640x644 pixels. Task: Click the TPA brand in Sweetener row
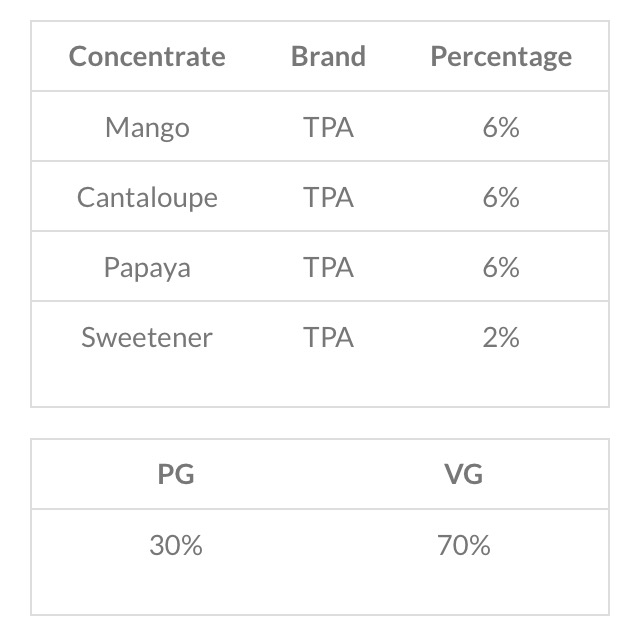[328, 337]
